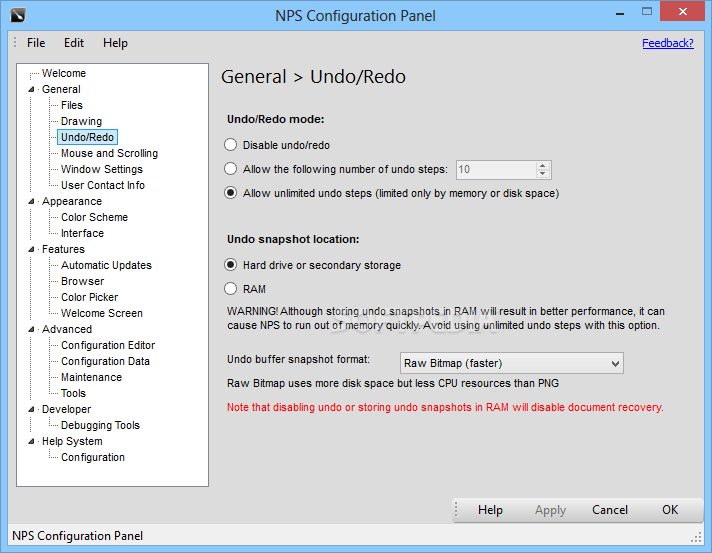This screenshot has height=553, width=712.
Task: Click the OK button
Action: (670, 510)
